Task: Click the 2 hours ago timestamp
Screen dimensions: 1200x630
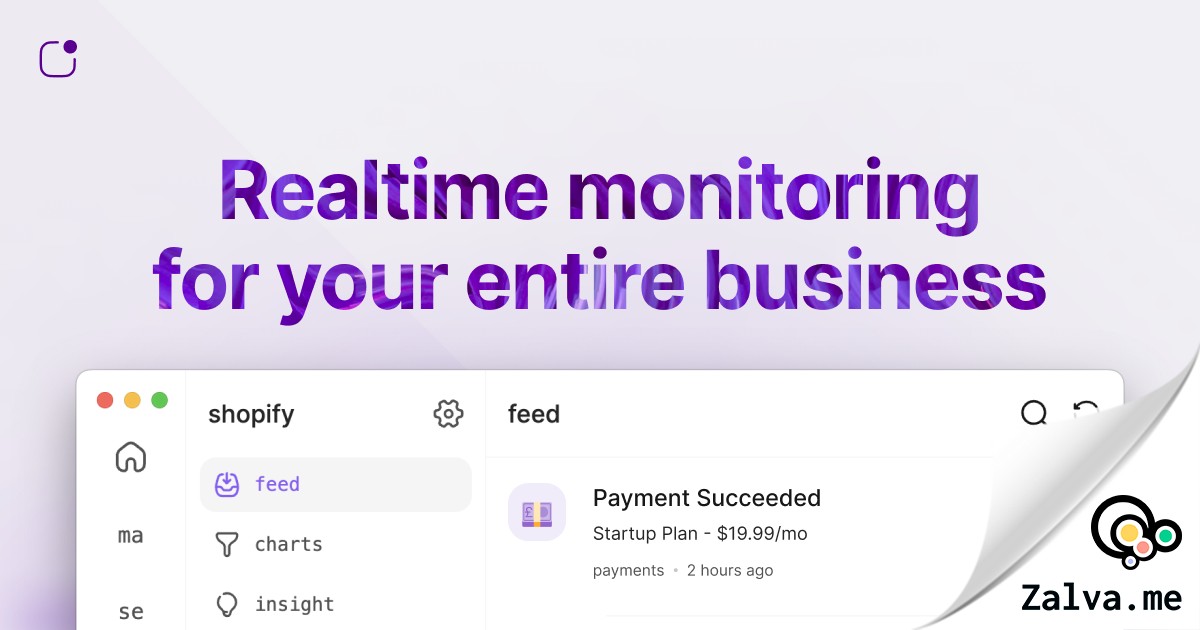Action: (730, 570)
